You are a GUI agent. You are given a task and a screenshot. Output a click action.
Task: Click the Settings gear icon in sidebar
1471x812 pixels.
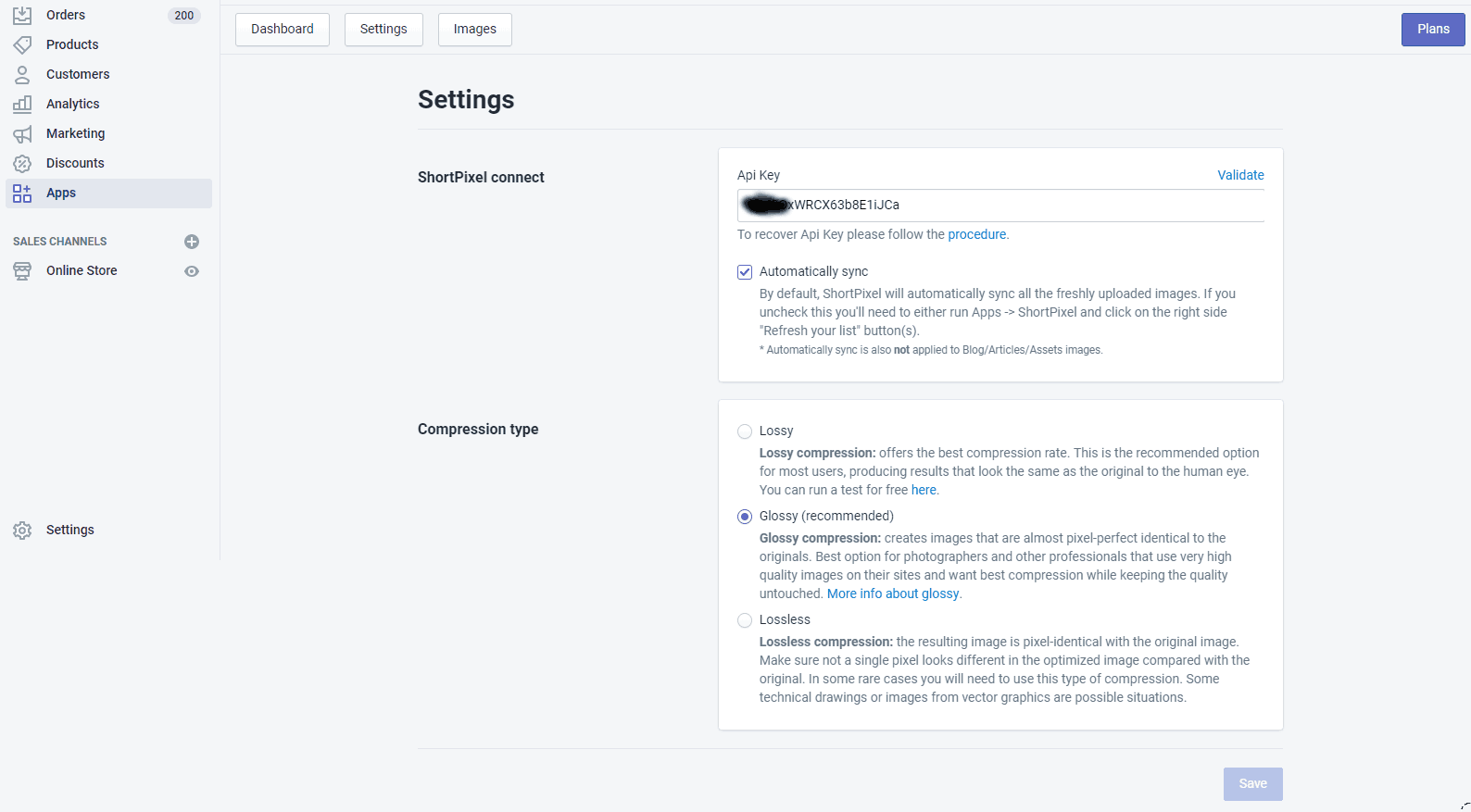pyautogui.click(x=22, y=530)
